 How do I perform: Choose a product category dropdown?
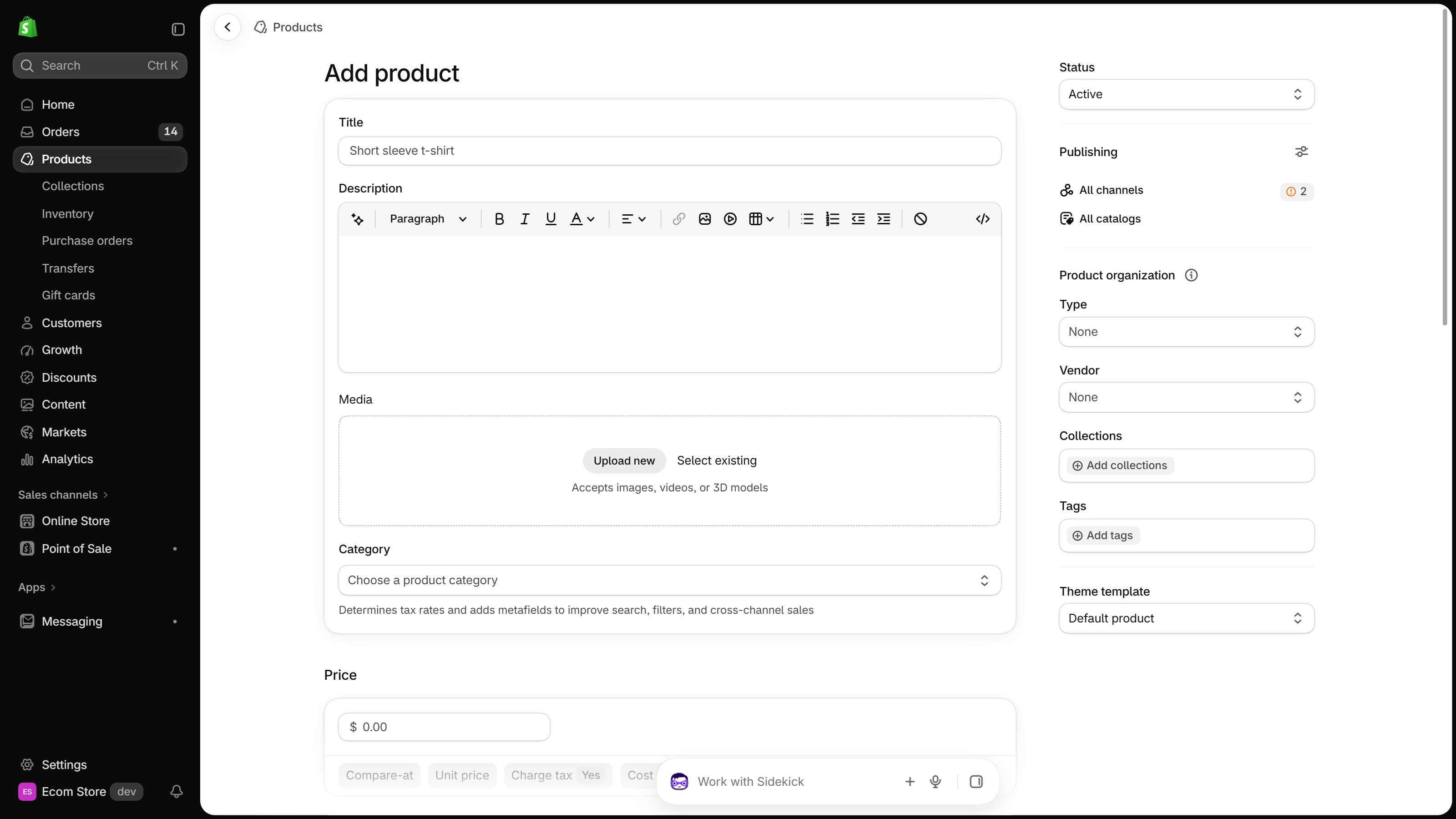tap(669, 581)
